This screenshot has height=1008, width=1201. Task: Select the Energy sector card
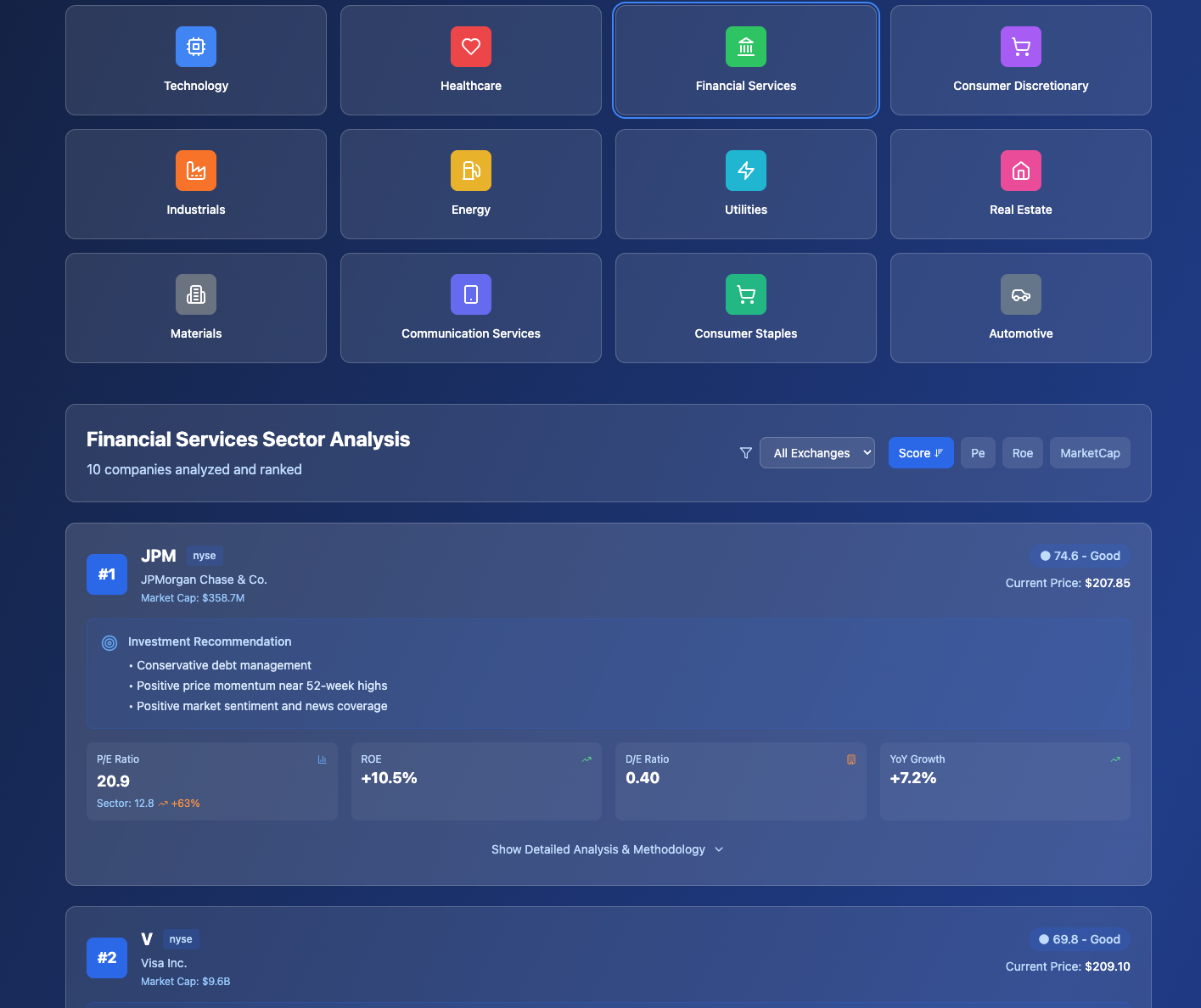tap(471, 184)
